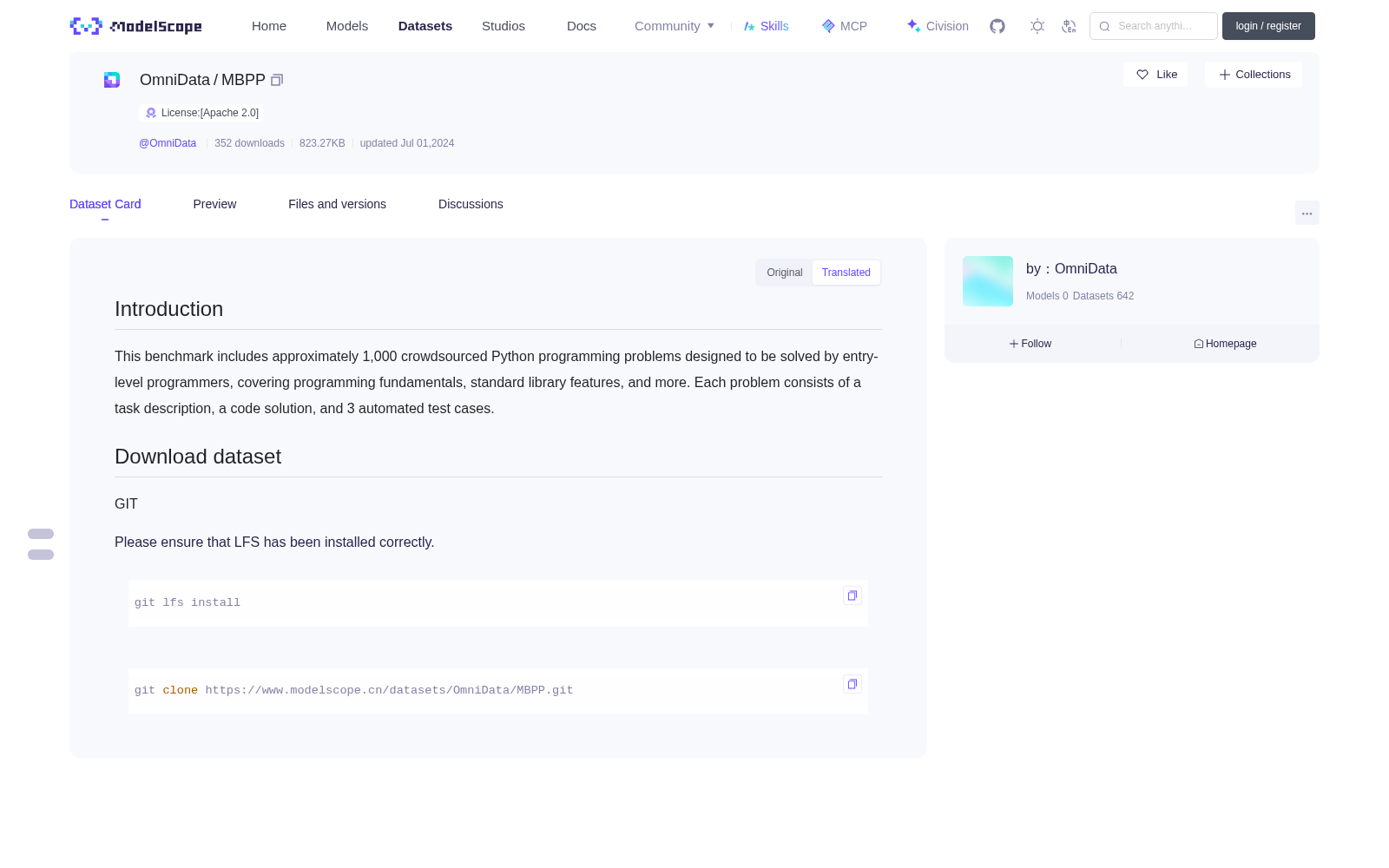Focus the Search anything input
Image resolution: width=1389 pixels, height=868 pixels.
1154,26
